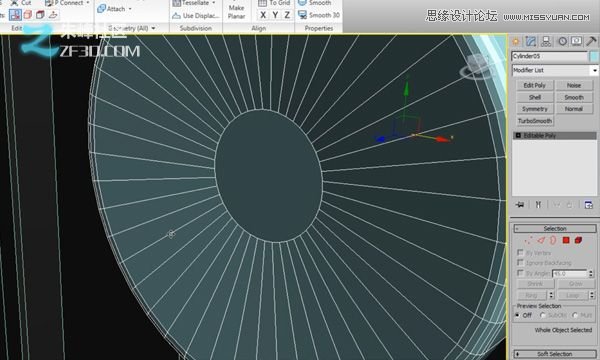The width and height of the screenshot is (600, 360).
Task: Click the Smooth modifier button
Action: tap(574, 97)
